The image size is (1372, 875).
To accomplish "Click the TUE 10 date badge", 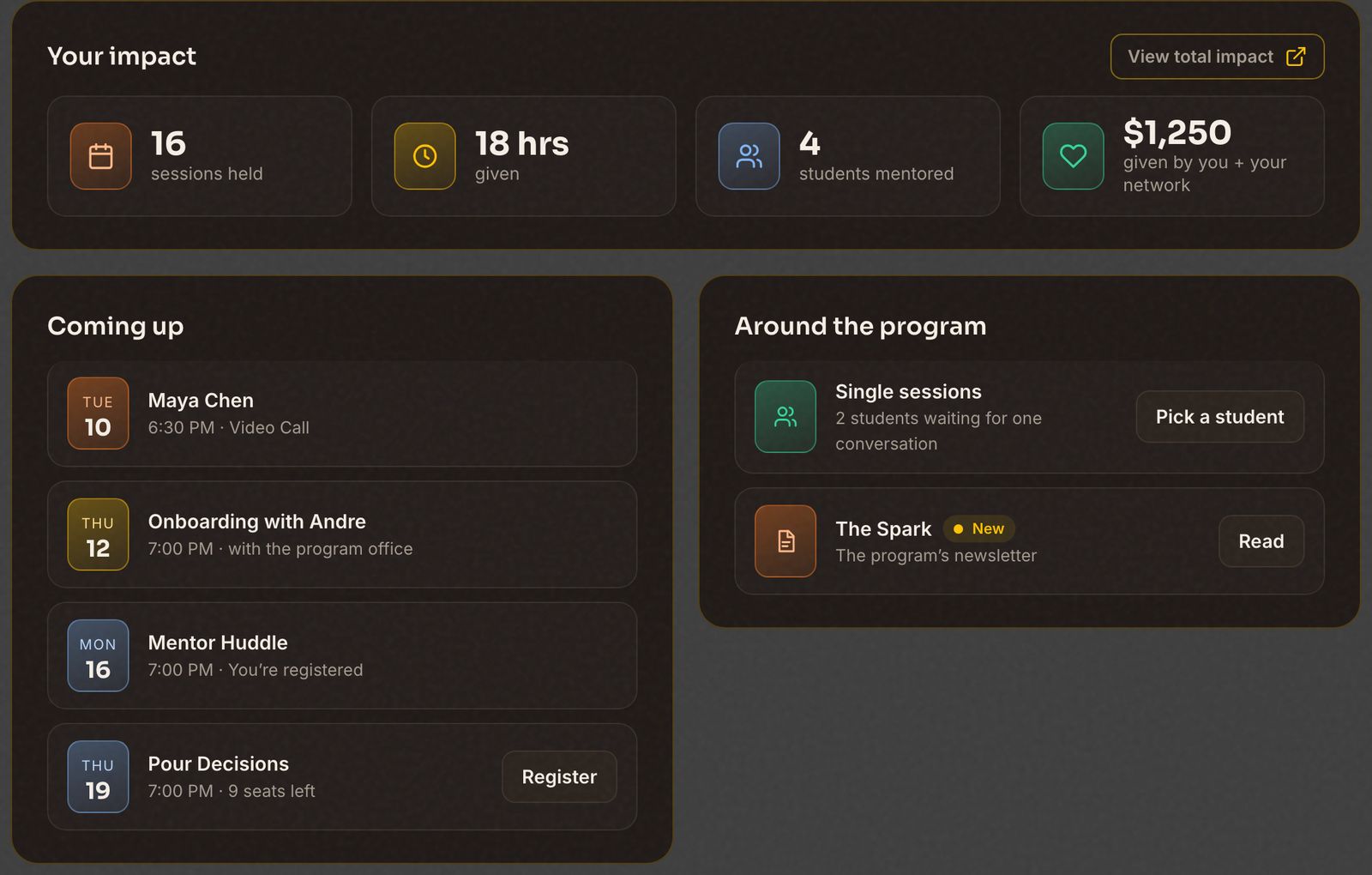I will (98, 413).
